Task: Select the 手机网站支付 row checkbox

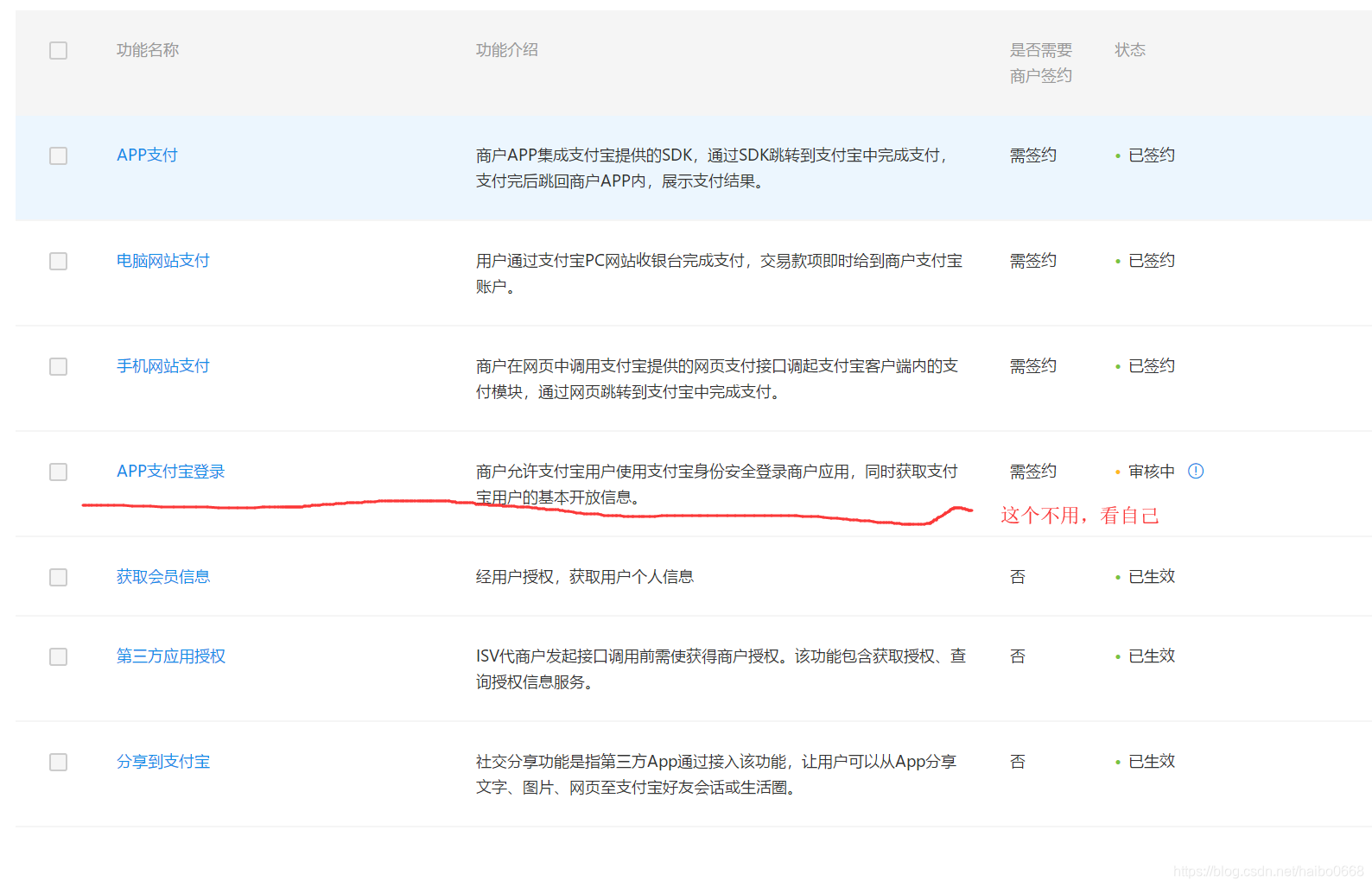Action: (58, 366)
